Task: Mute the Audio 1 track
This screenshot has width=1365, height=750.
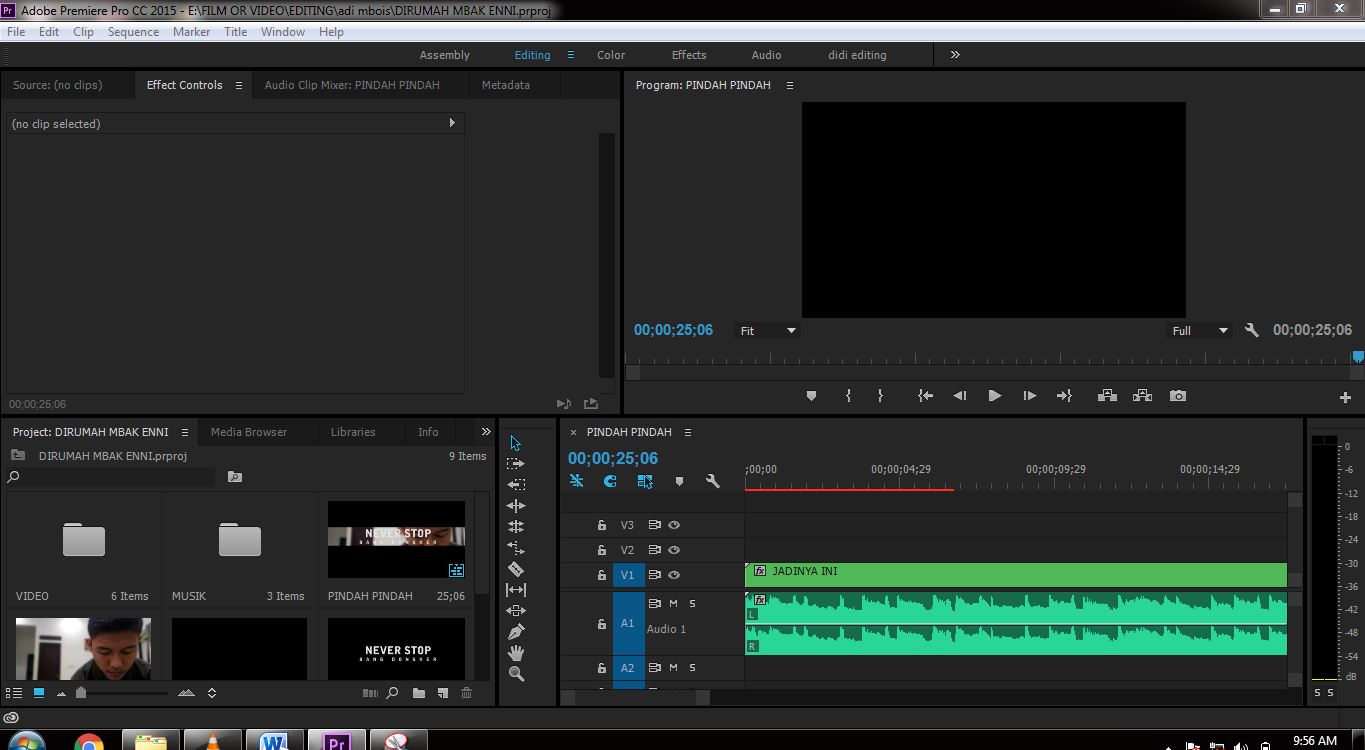Action: (x=673, y=603)
